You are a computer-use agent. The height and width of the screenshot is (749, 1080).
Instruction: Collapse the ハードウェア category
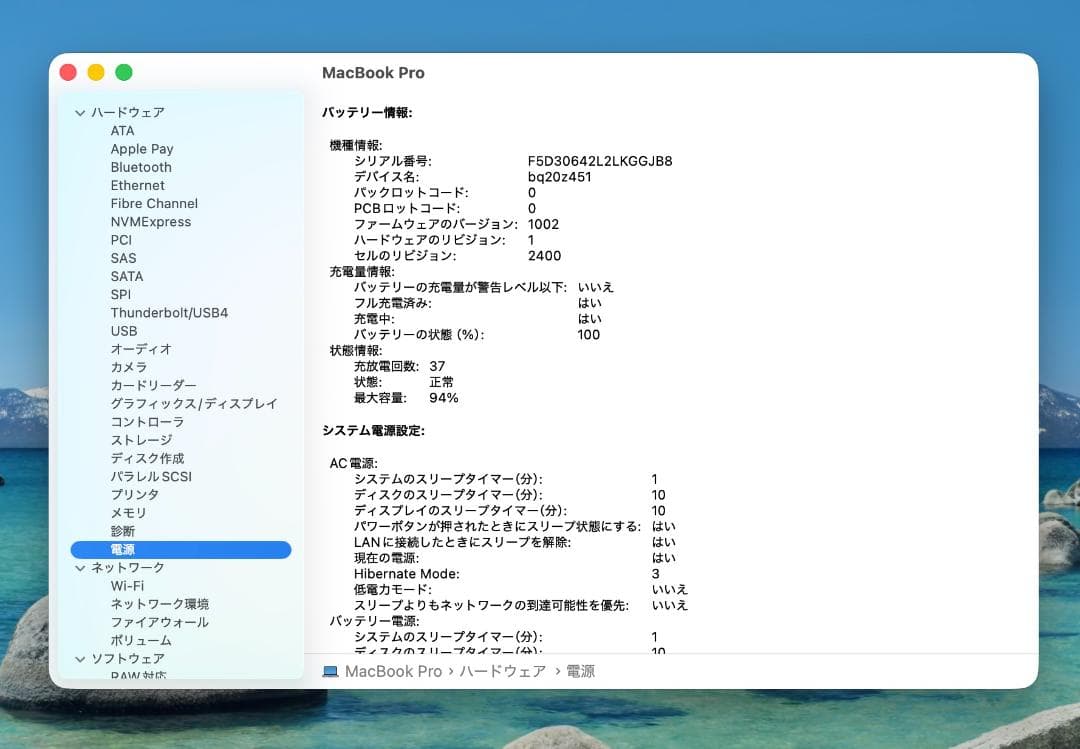[80, 112]
